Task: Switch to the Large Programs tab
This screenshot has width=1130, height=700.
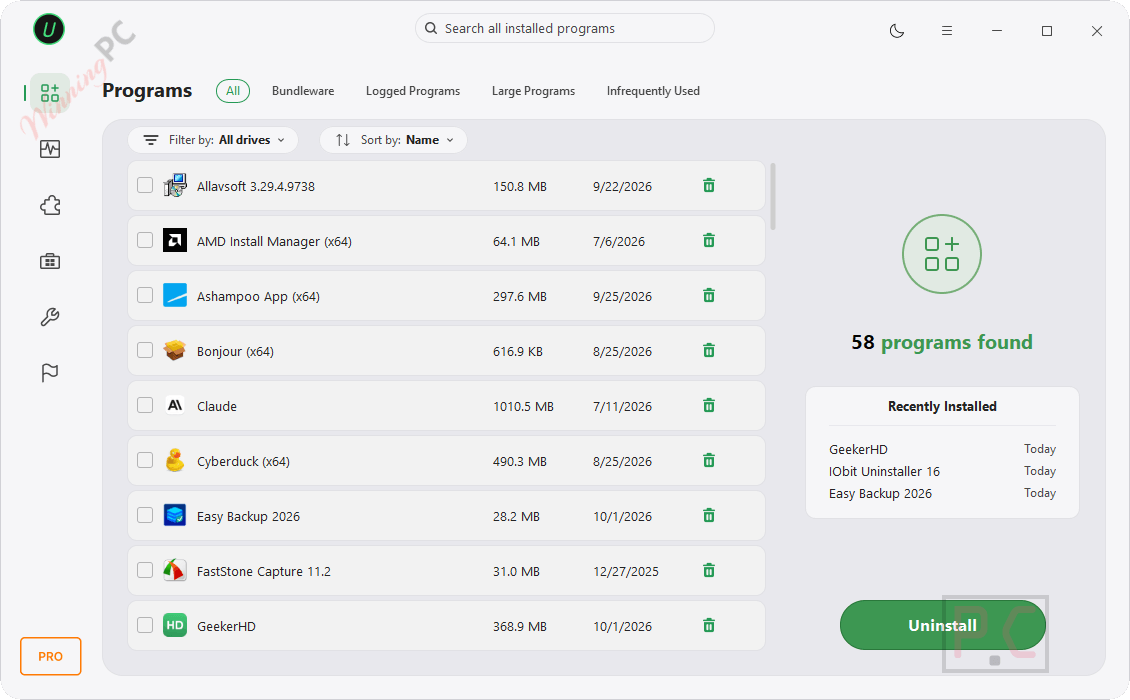Action: point(533,91)
